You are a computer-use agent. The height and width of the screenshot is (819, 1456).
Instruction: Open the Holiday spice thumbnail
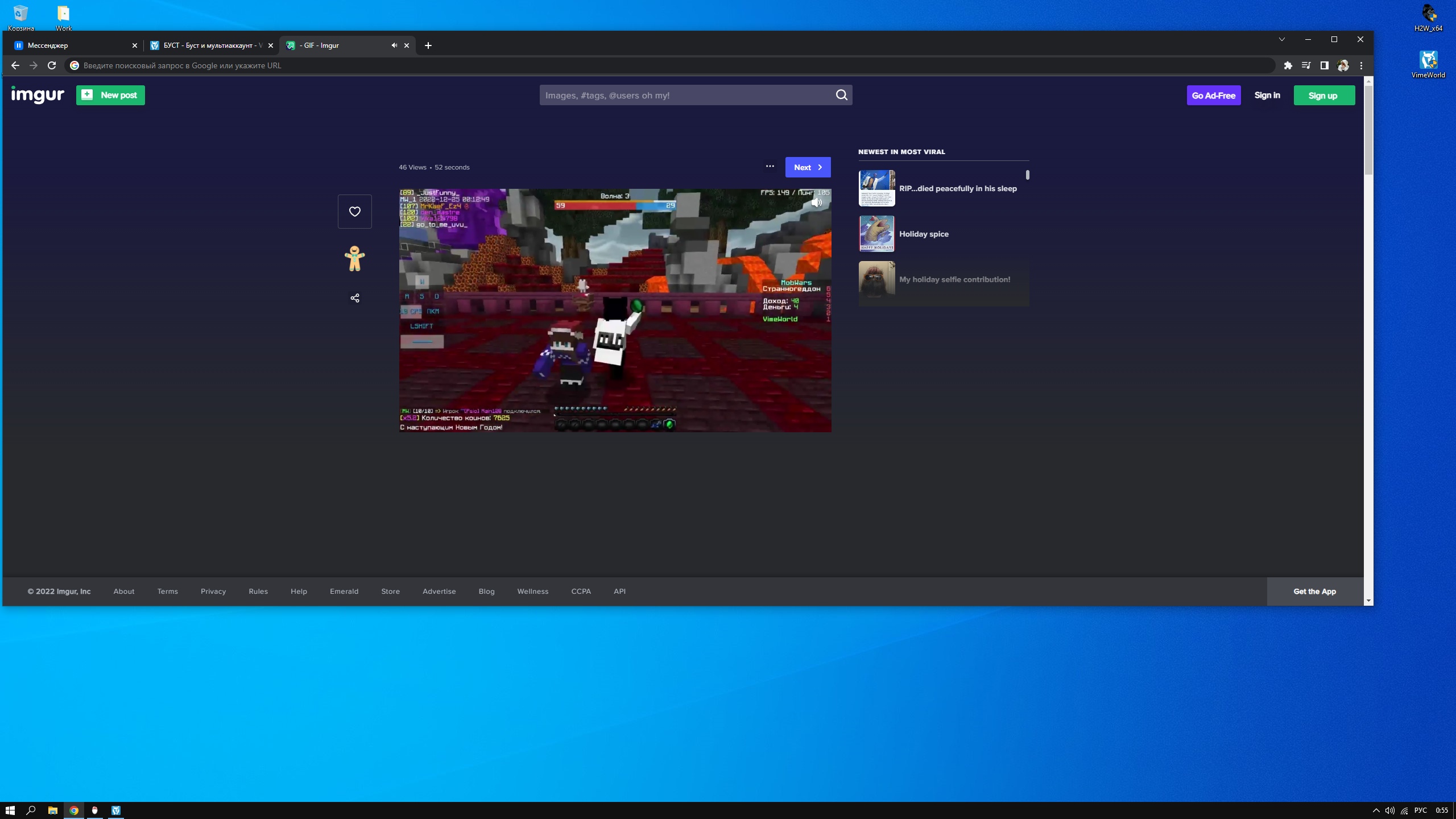tap(876, 234)
